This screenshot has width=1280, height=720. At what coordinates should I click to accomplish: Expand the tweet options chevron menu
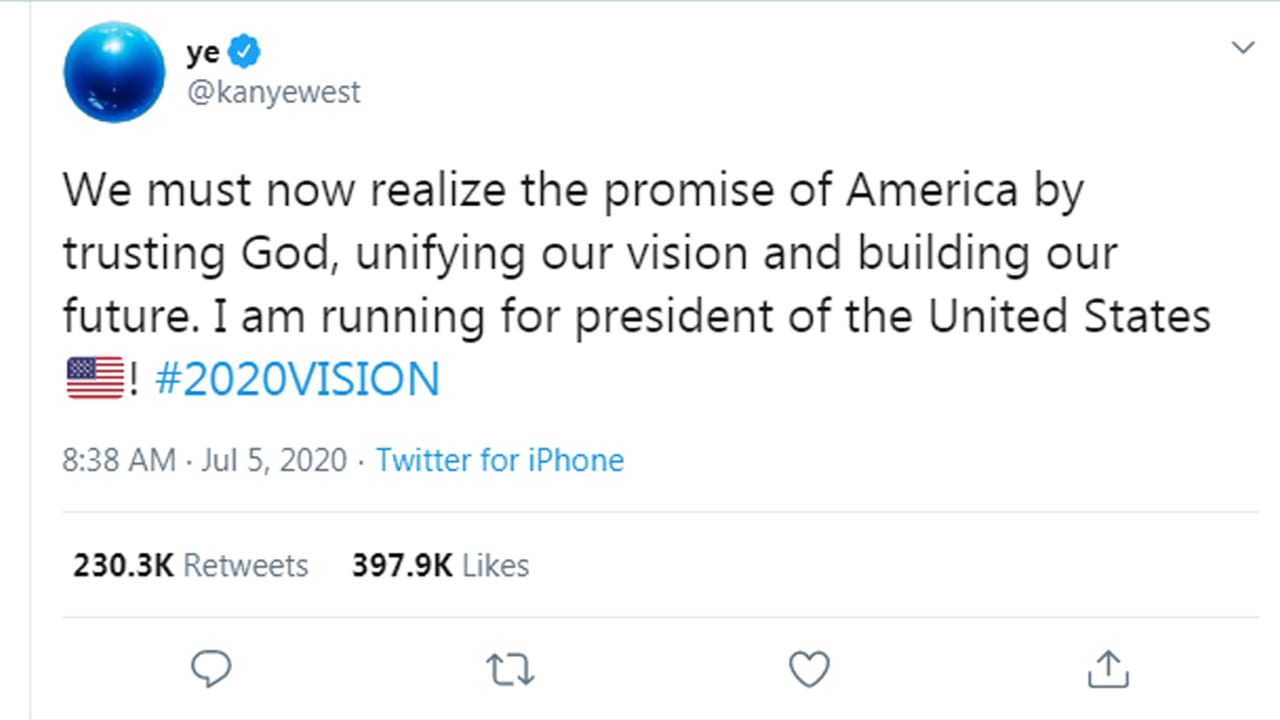coord(1242,47)
